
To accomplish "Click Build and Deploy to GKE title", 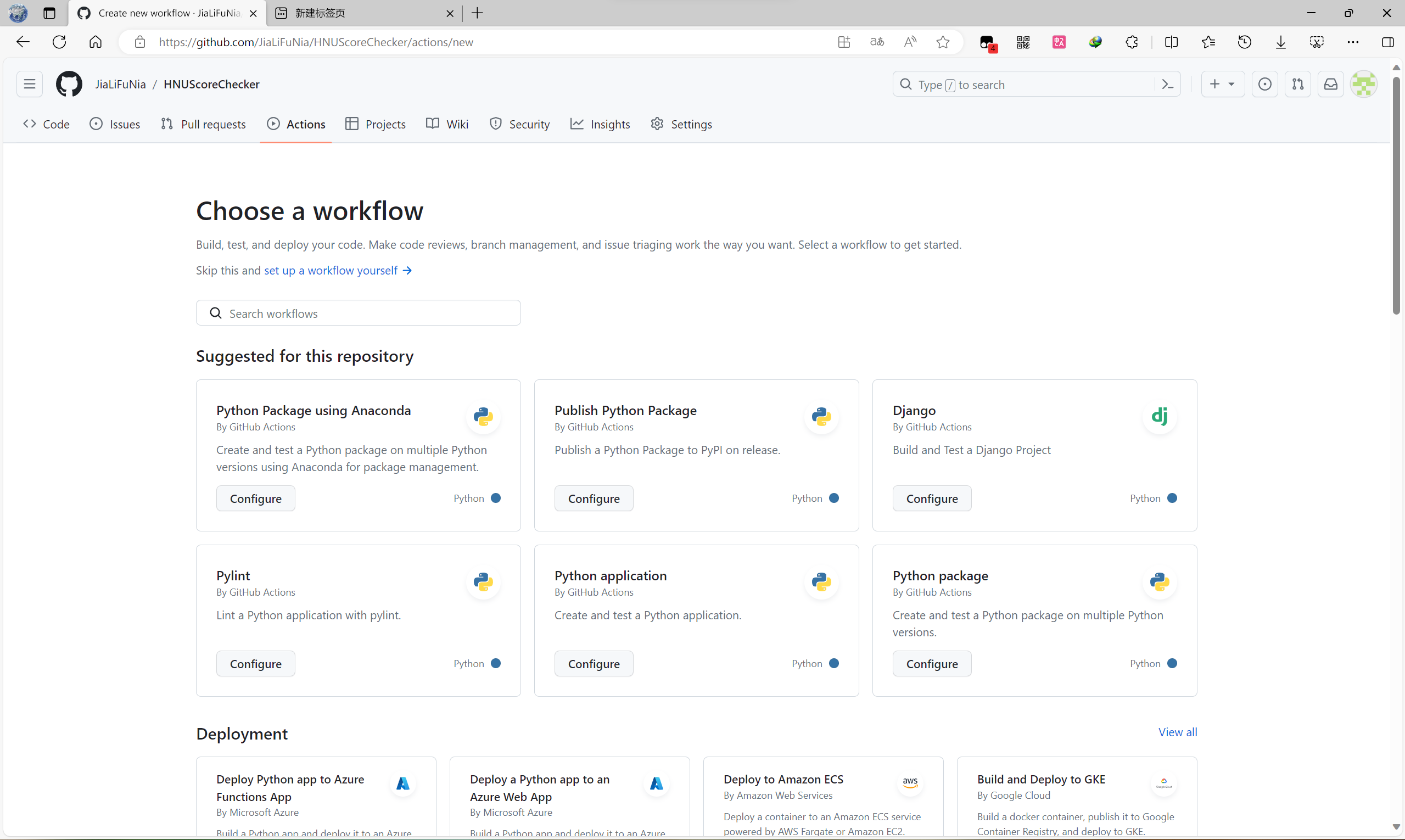I will pos(1041,780).
